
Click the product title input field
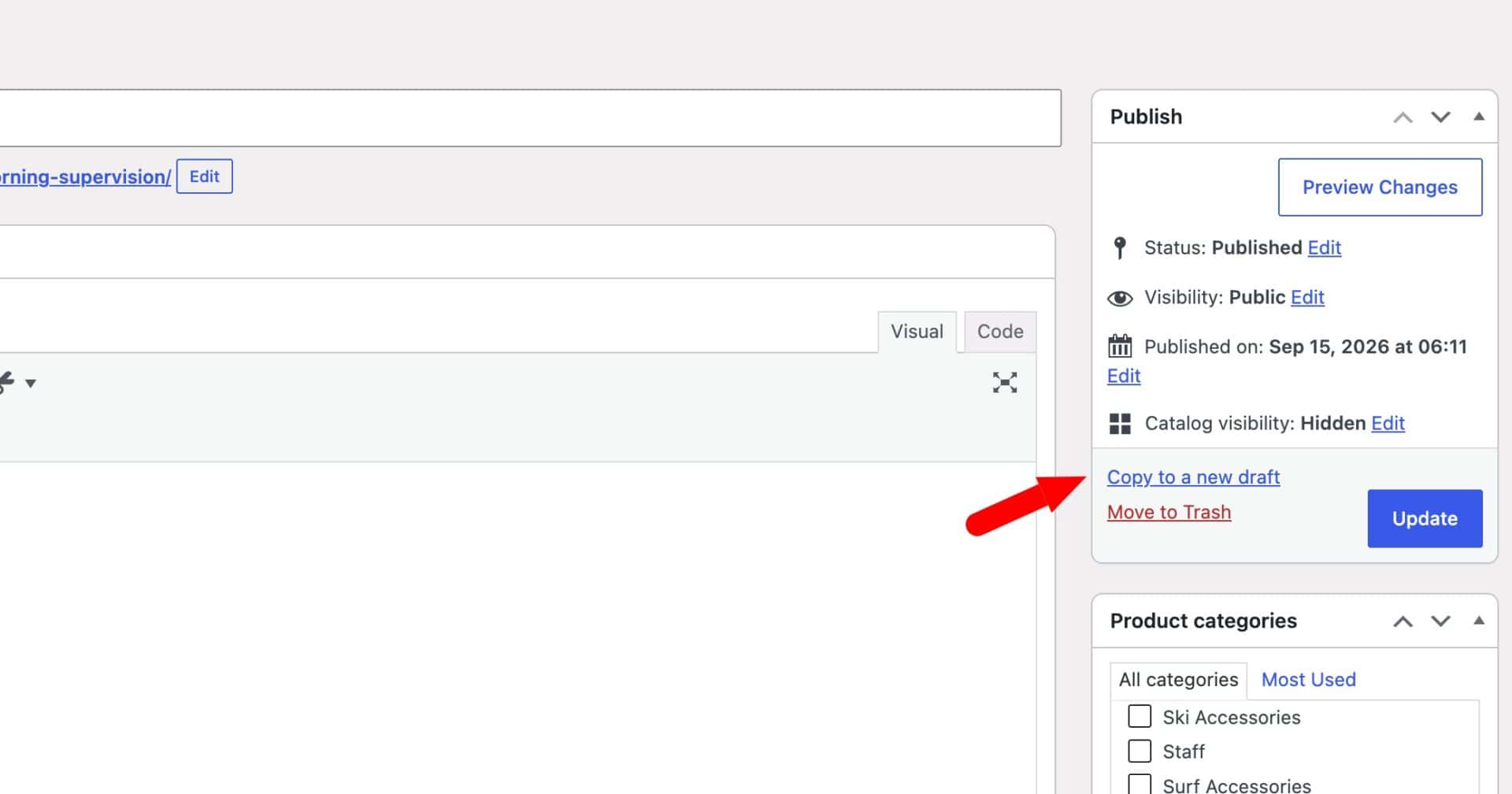pyautogui.click(x=531, y=117)
